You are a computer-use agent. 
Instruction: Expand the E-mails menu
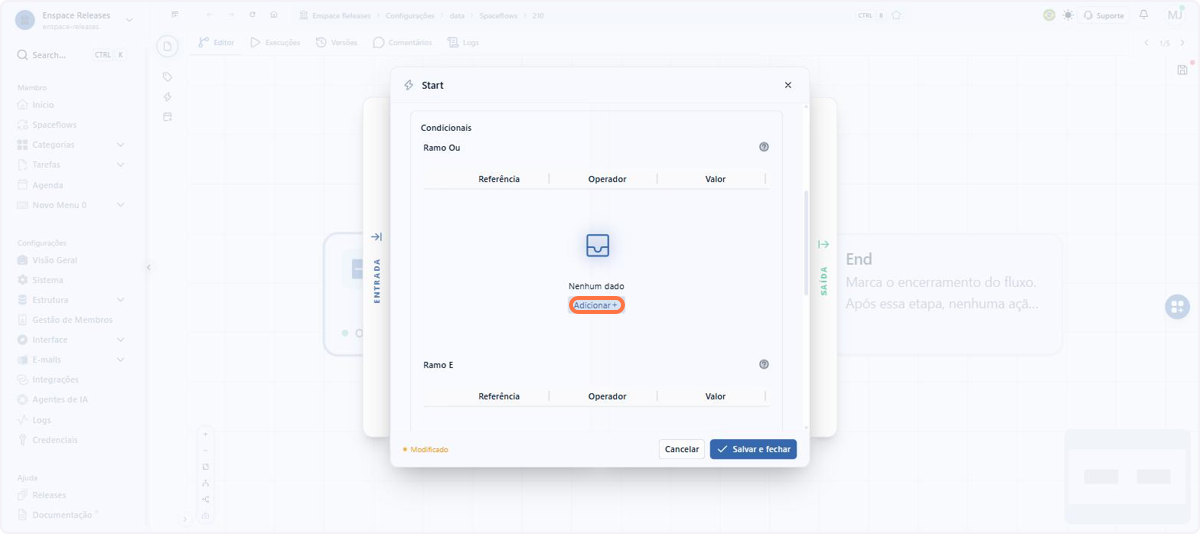point(72,360)
